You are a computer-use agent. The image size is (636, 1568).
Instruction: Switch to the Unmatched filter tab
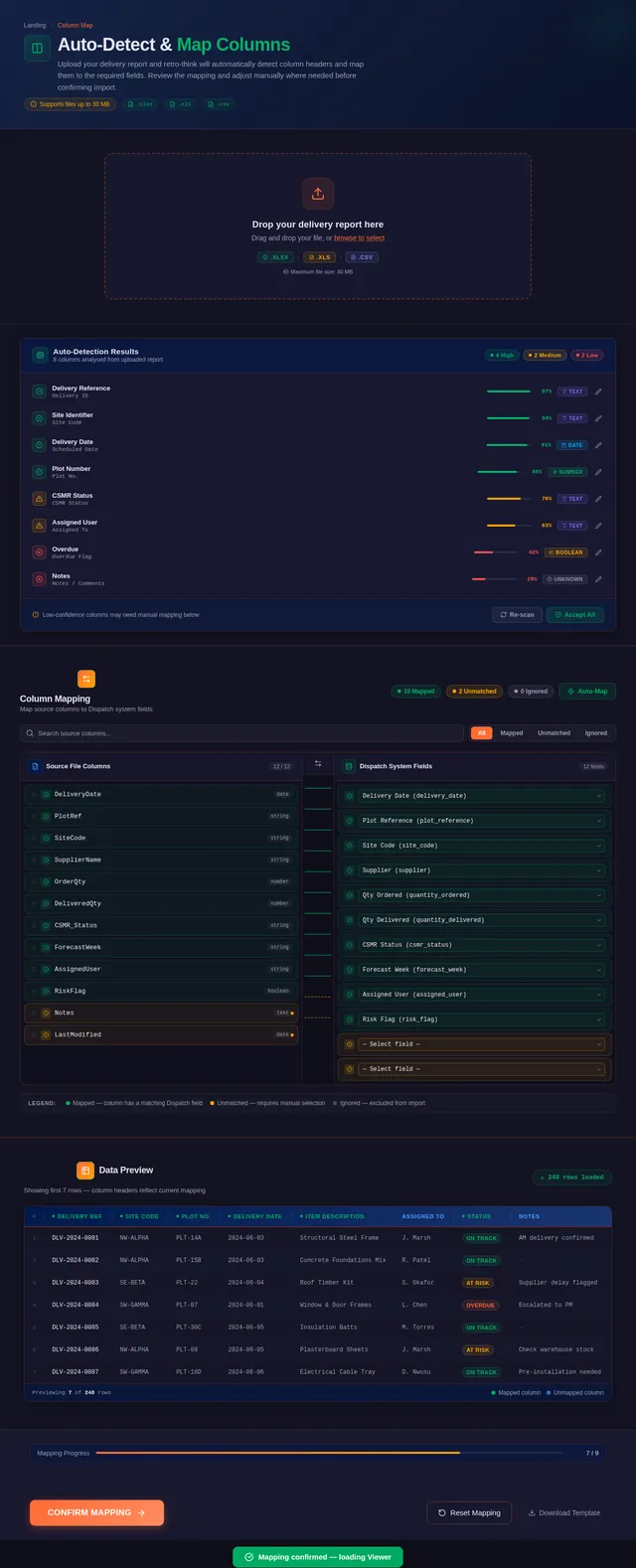pos(554,733)
